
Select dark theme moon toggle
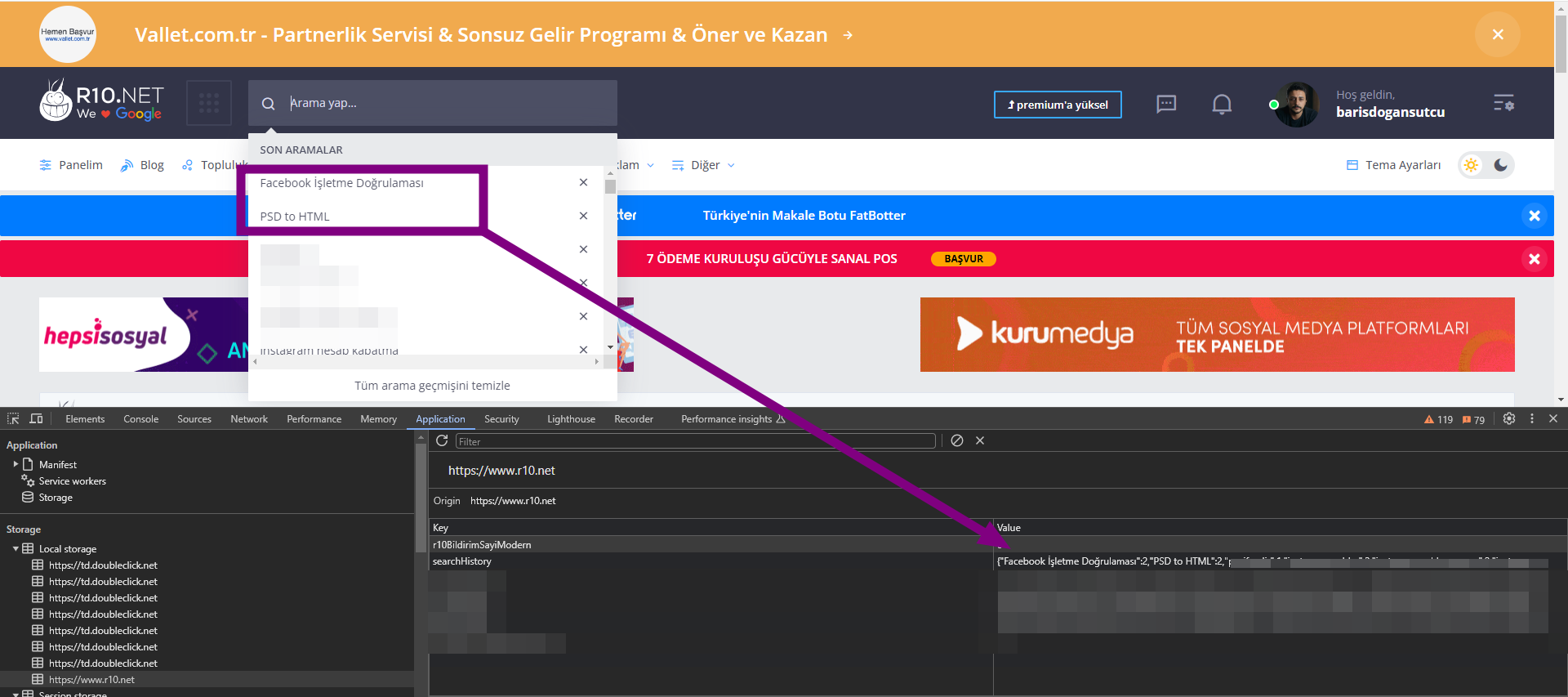pyautogui.click(x=1501, y=165)
